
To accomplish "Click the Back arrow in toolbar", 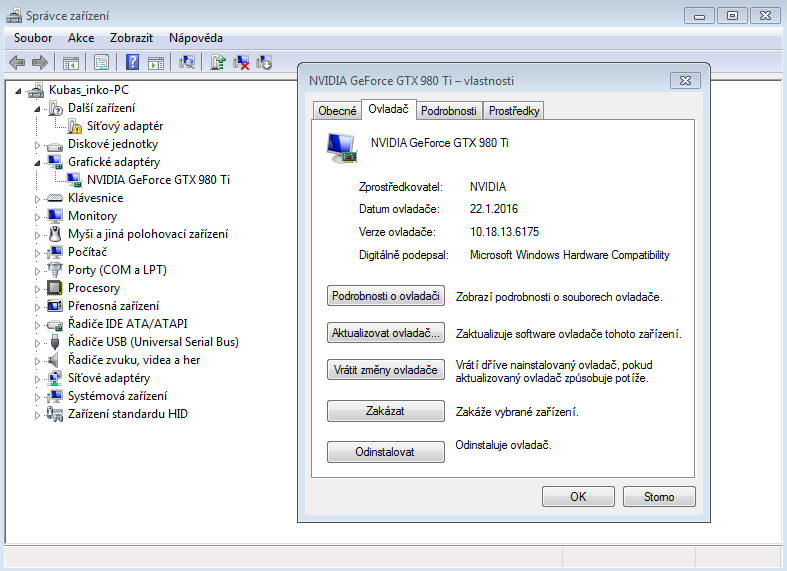I will (x=17, y=63).
